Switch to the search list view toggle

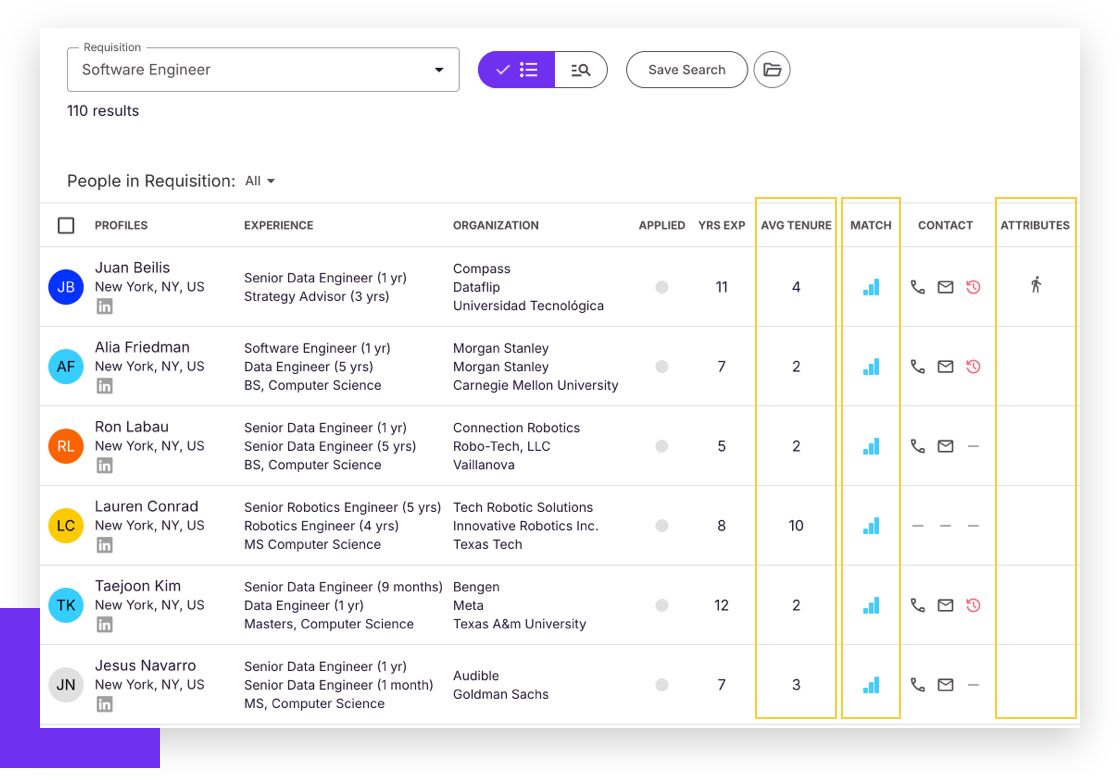point(581,70)
